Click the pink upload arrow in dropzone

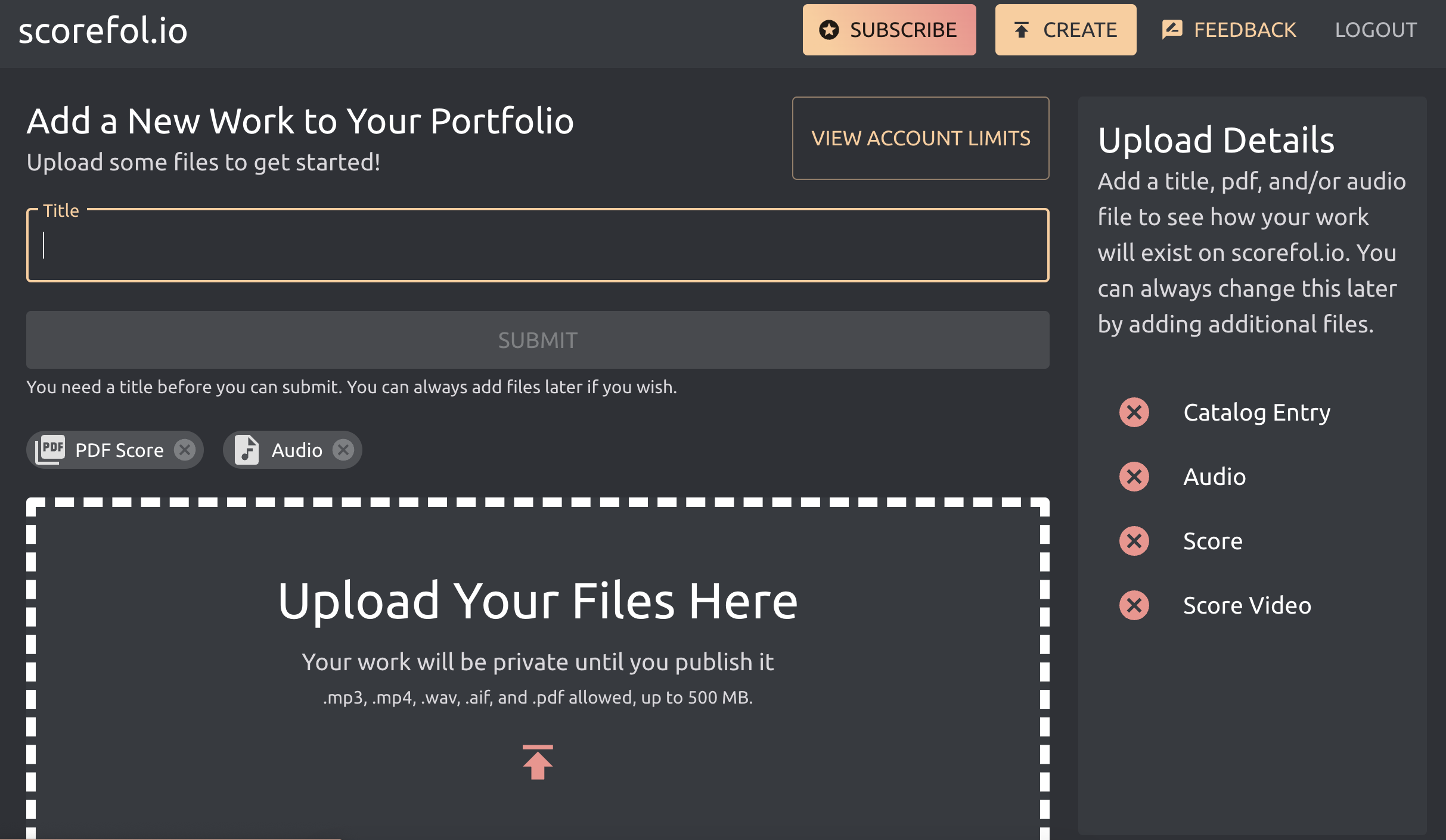tap(538, 763)
